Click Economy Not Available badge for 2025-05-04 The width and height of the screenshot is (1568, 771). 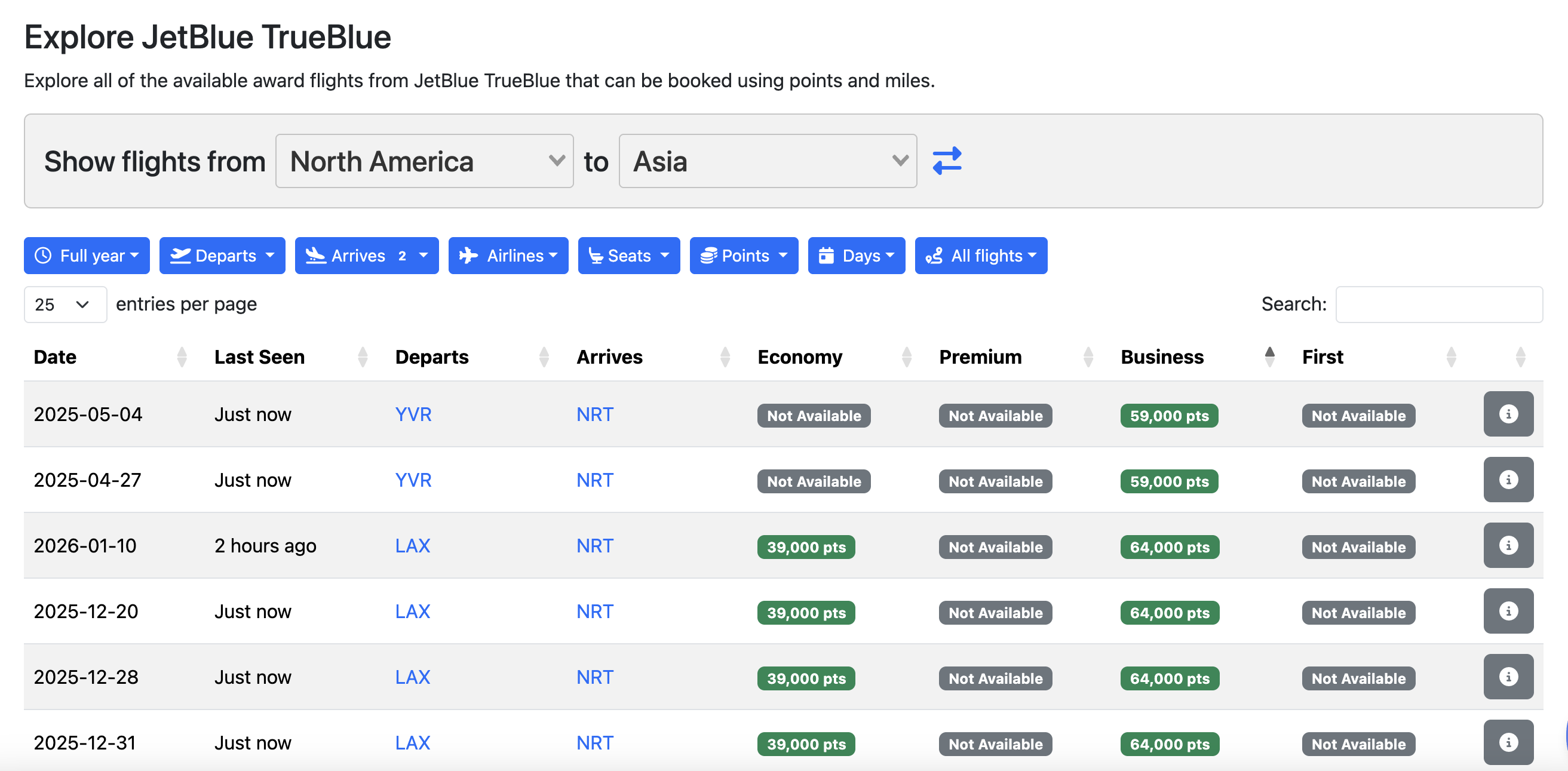pyautogui.click(x=814, y=416)
